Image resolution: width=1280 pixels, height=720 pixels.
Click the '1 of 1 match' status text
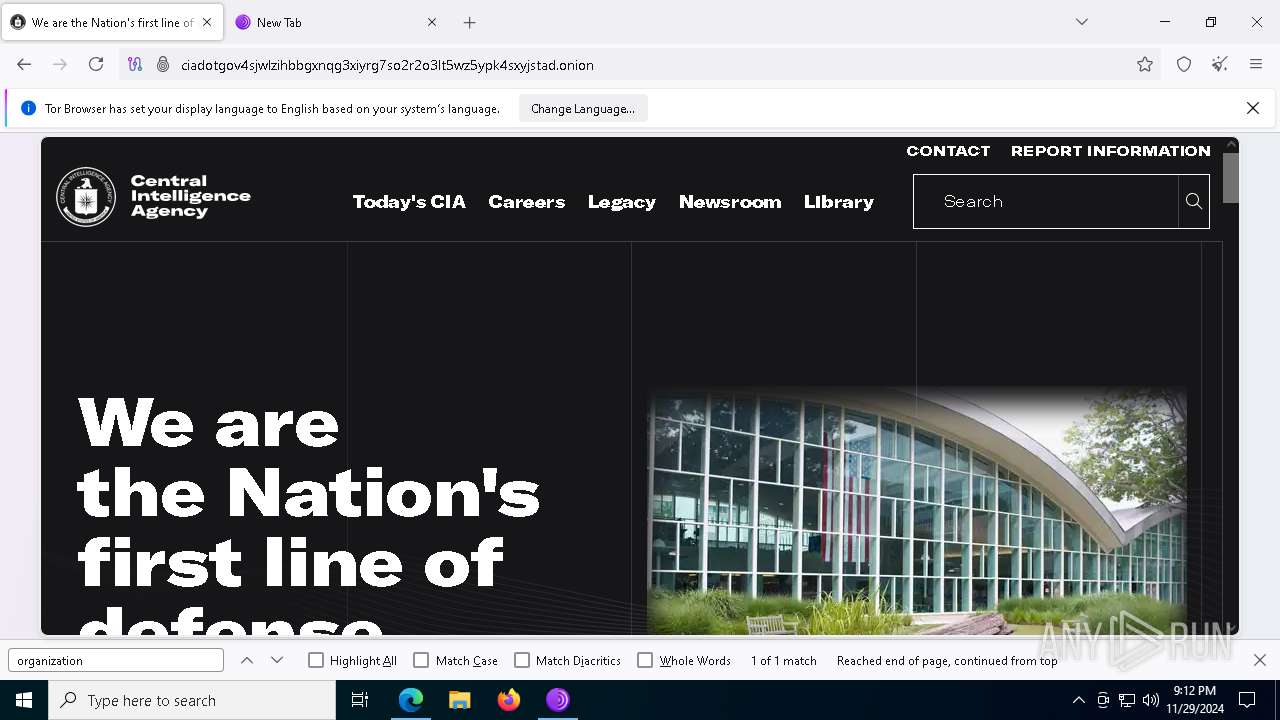pyautogui.click(x=784, y=661)
